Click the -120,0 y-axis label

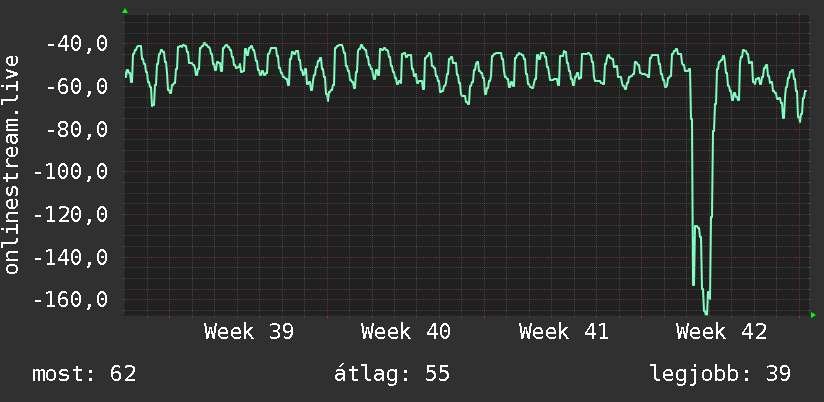coord(71,214)
